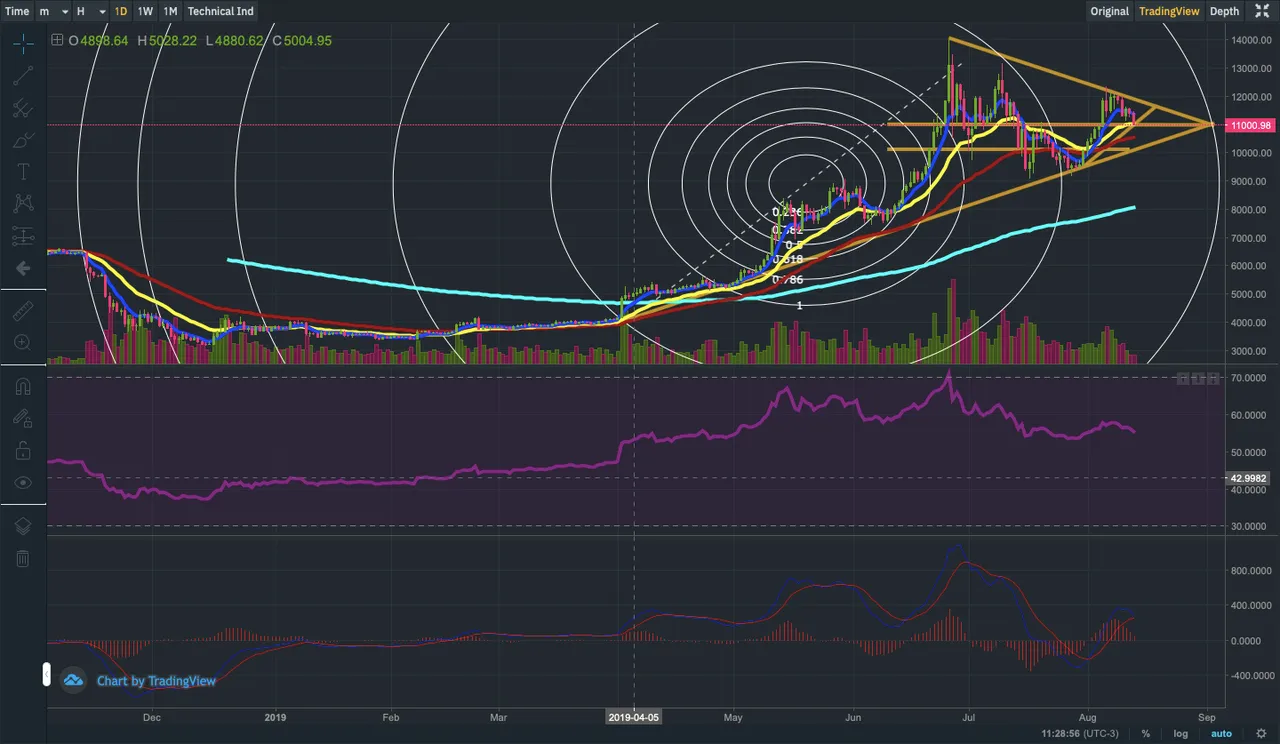This screenshot has height=744, width=1280.
Task: Toggle magnet snap mode
Action: pyautogui.click(x=22, y=386)
